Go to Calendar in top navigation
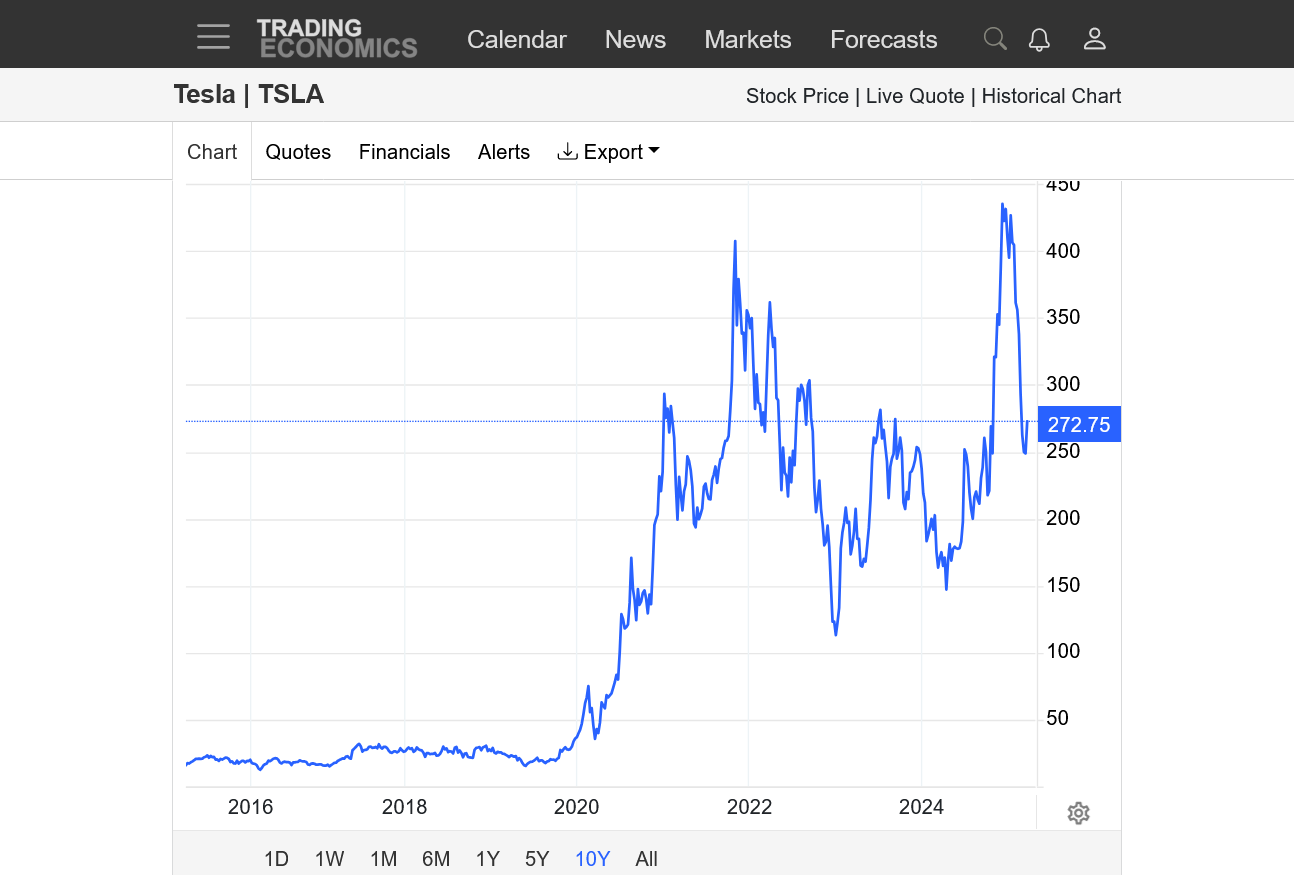The height and width of the screenshot is (875, 1294). pos(516,39)
